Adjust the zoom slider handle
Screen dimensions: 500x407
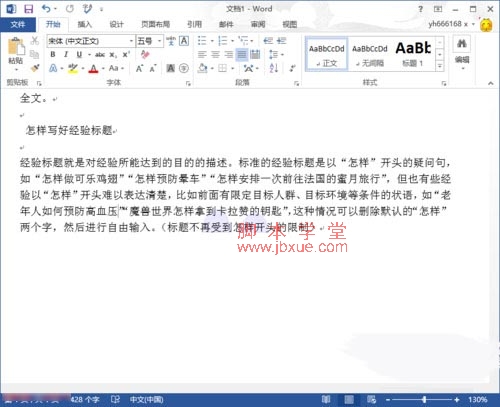click(x=424, y=399)
